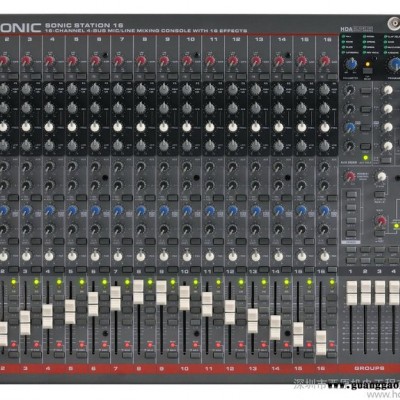Click channel 10's bottom gray EQ knob

(x=187, y=145)
